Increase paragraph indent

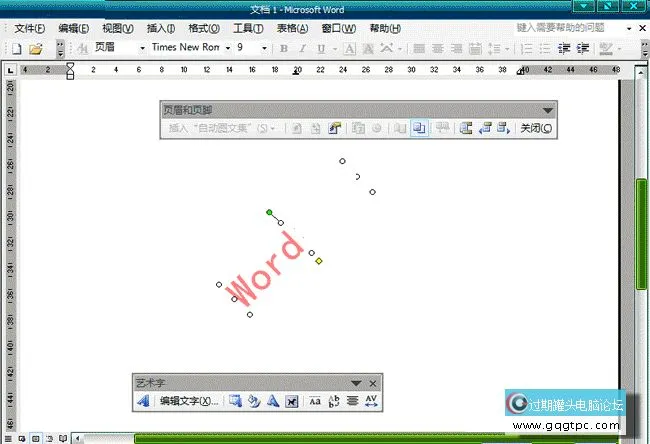(x=582, y=49)
